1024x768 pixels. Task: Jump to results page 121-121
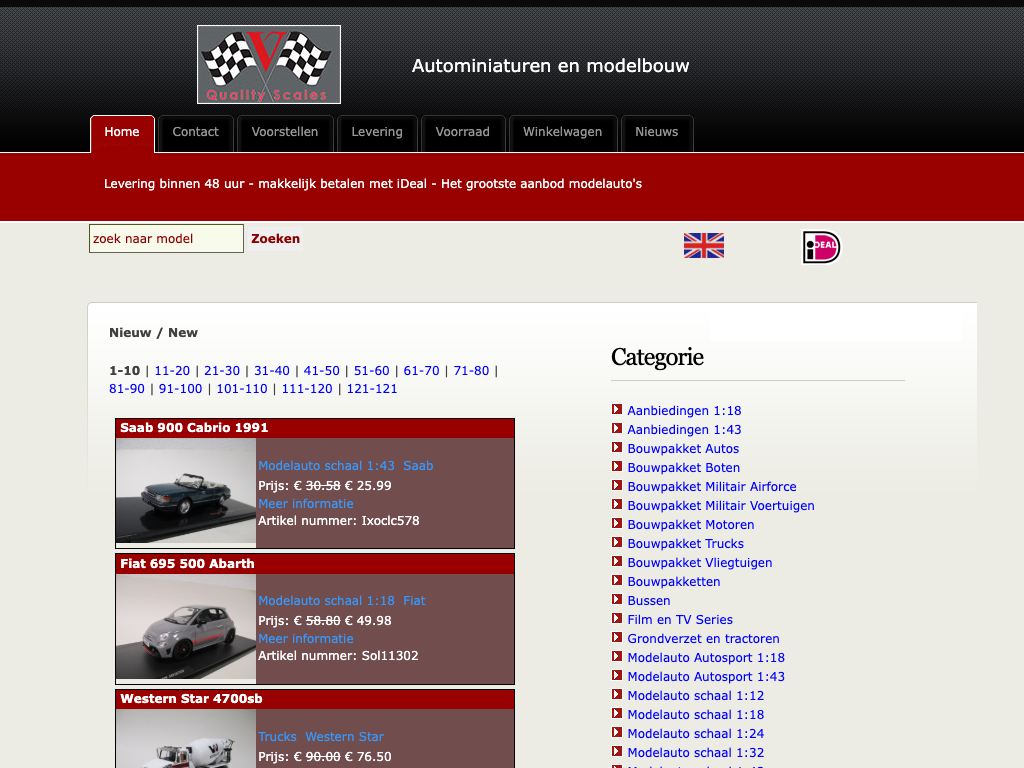[x=372, y=389]
